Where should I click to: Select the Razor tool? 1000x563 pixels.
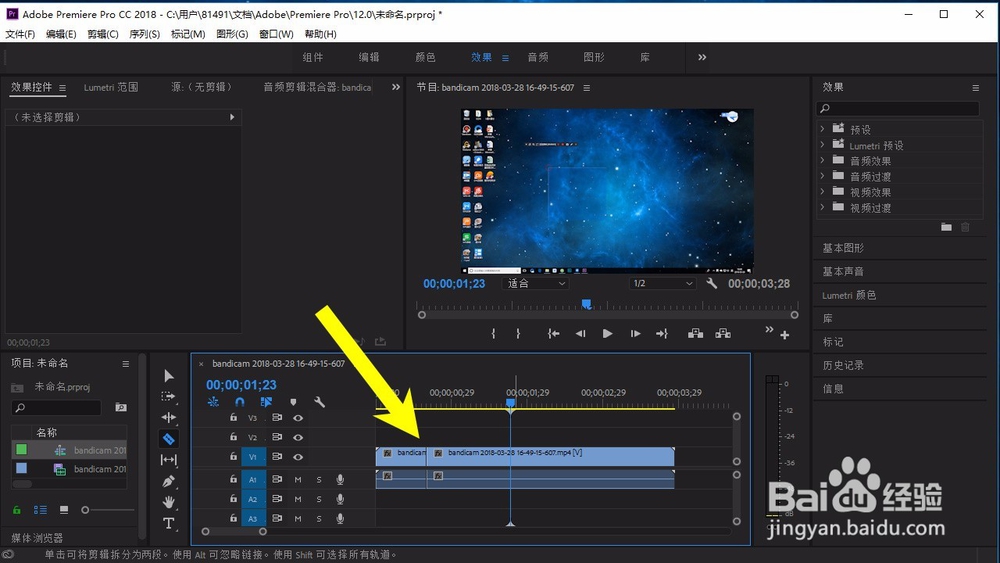coord(168,439)
